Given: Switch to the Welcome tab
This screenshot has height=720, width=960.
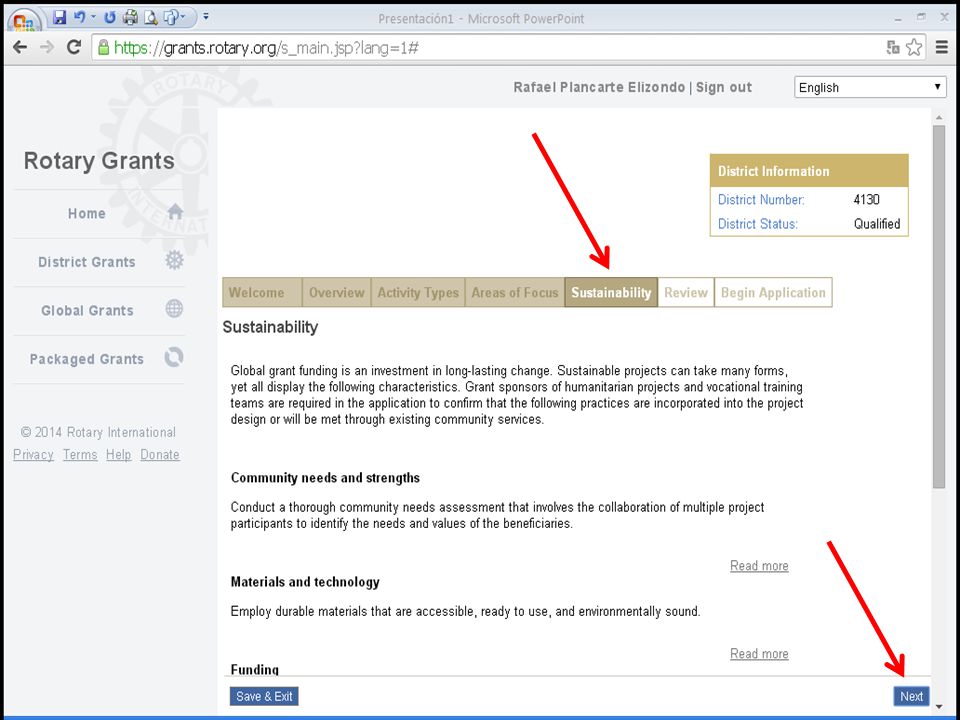Looking at the screenshot, I should (x=263, y=292).
